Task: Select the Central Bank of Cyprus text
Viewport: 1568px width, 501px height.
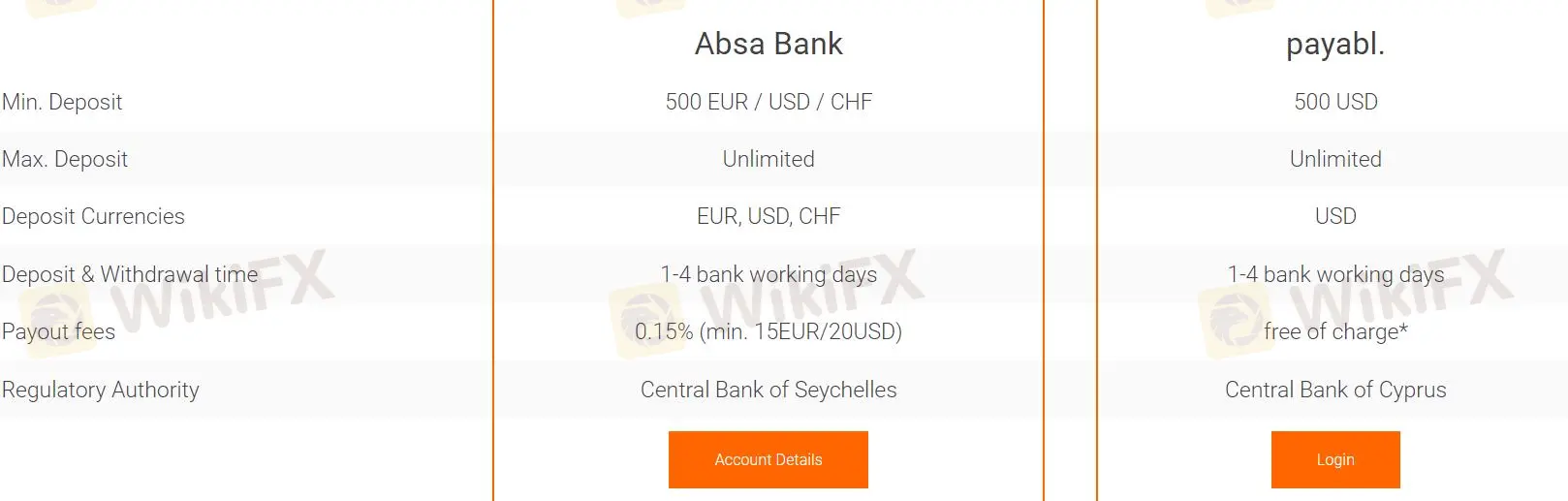Action: 1335,390
